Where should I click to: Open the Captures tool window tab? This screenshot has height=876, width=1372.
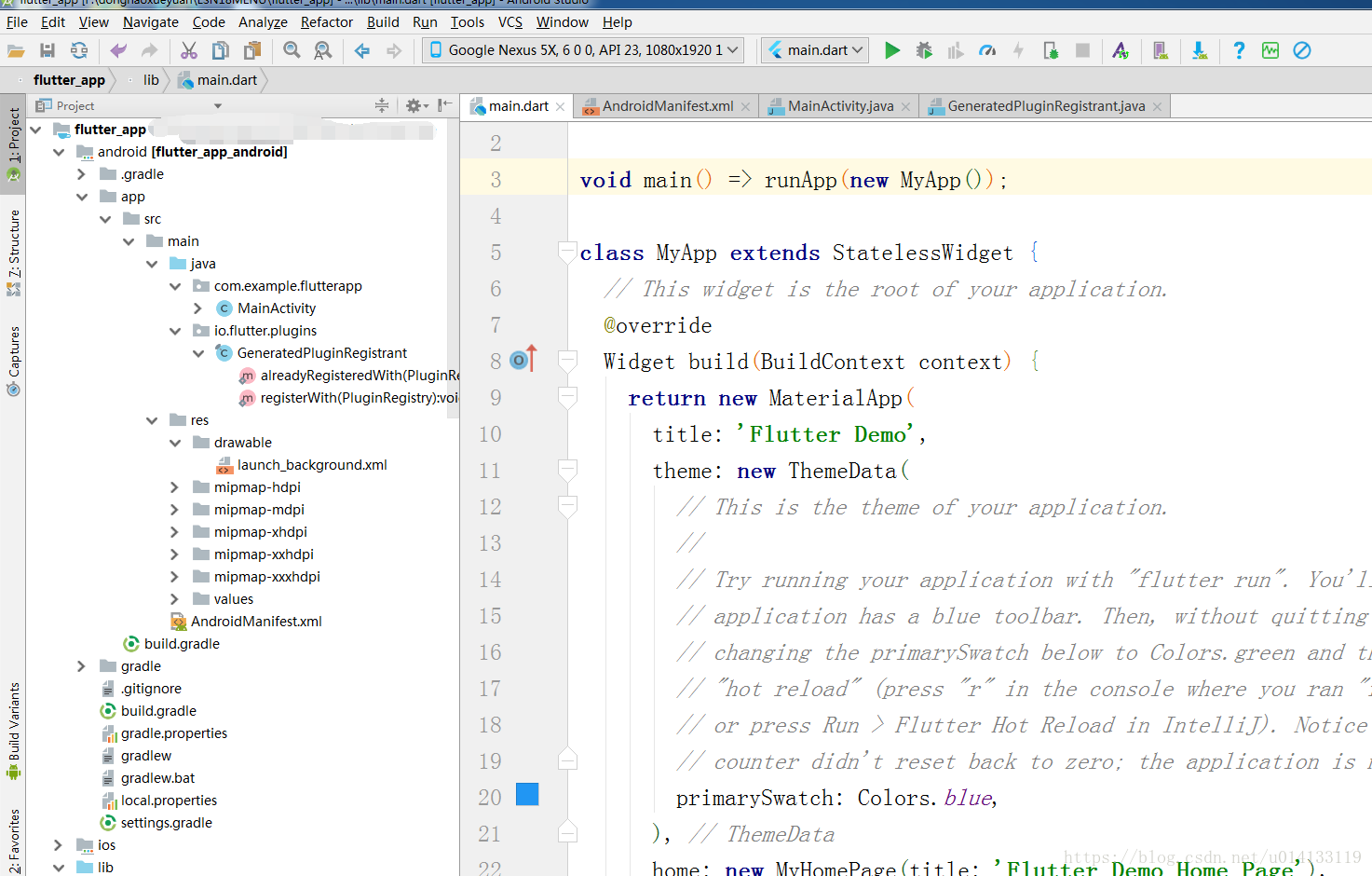click(x=13, y=361)
